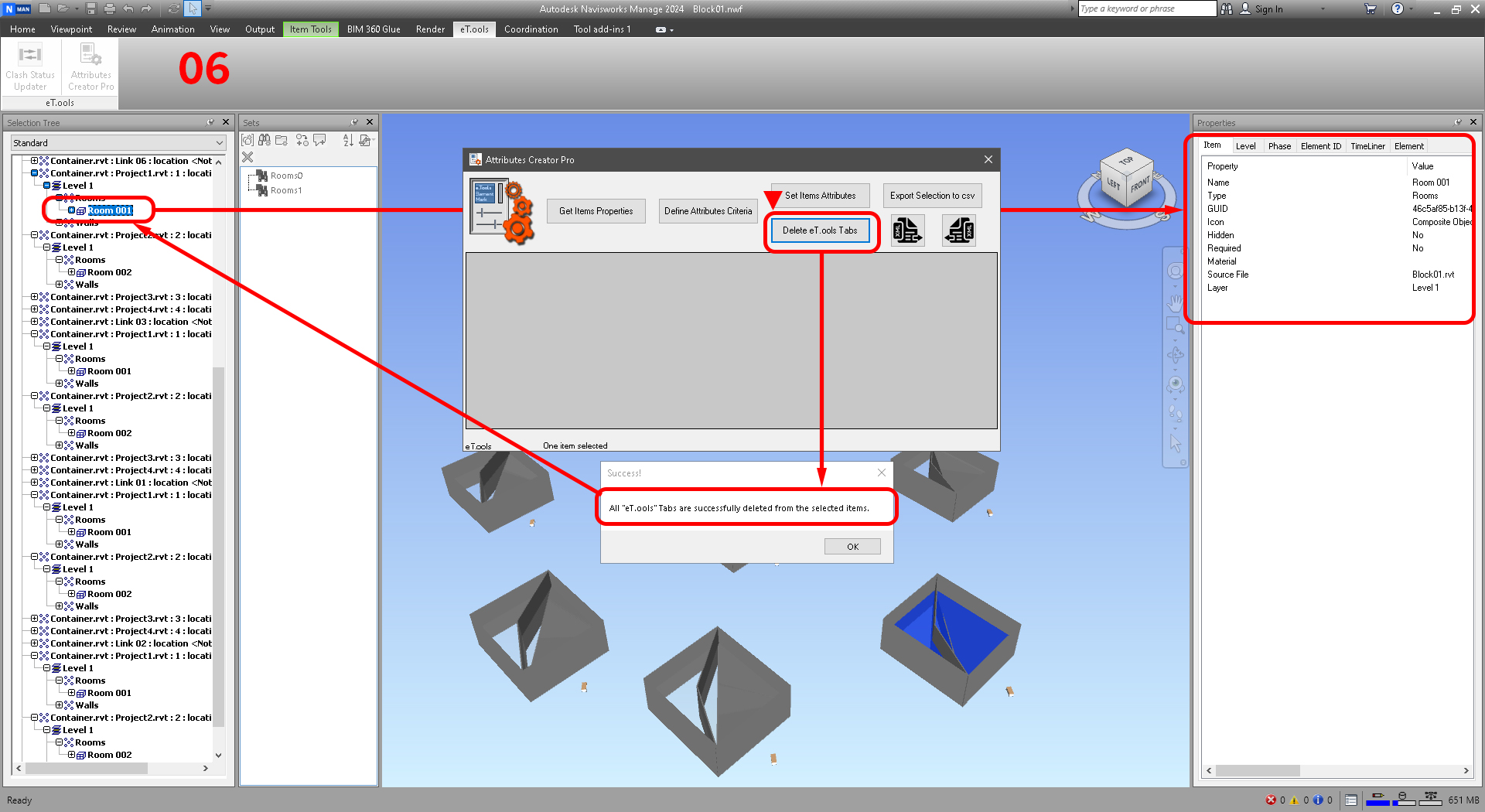Click the Delete X icon in Sets panel
The image size is (1485, 812).
pos(247,157)
